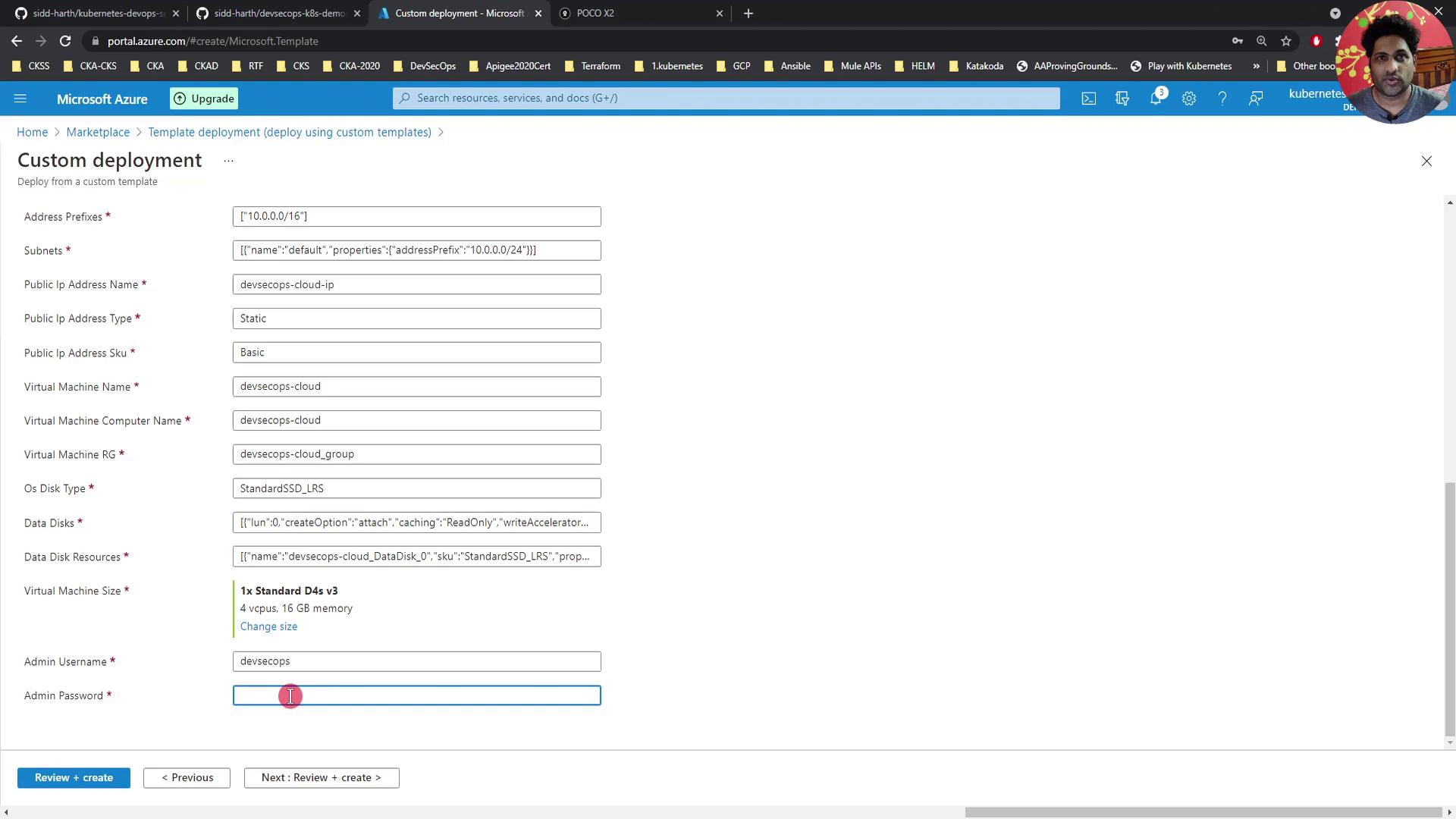Screen dimensions: 1456x819
Task: Open portal settings gear
Action: point(1188,99)
